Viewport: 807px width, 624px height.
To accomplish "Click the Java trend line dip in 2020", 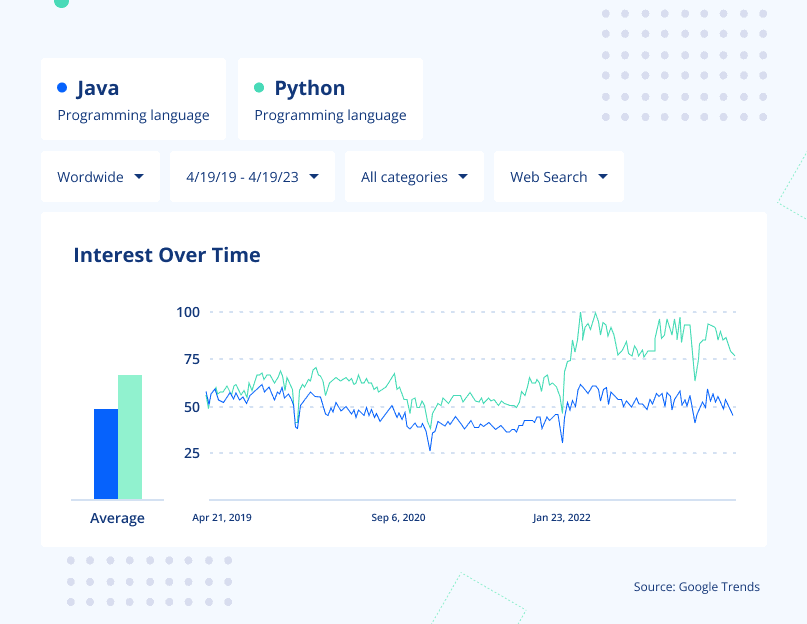I will tap(432, 447).
